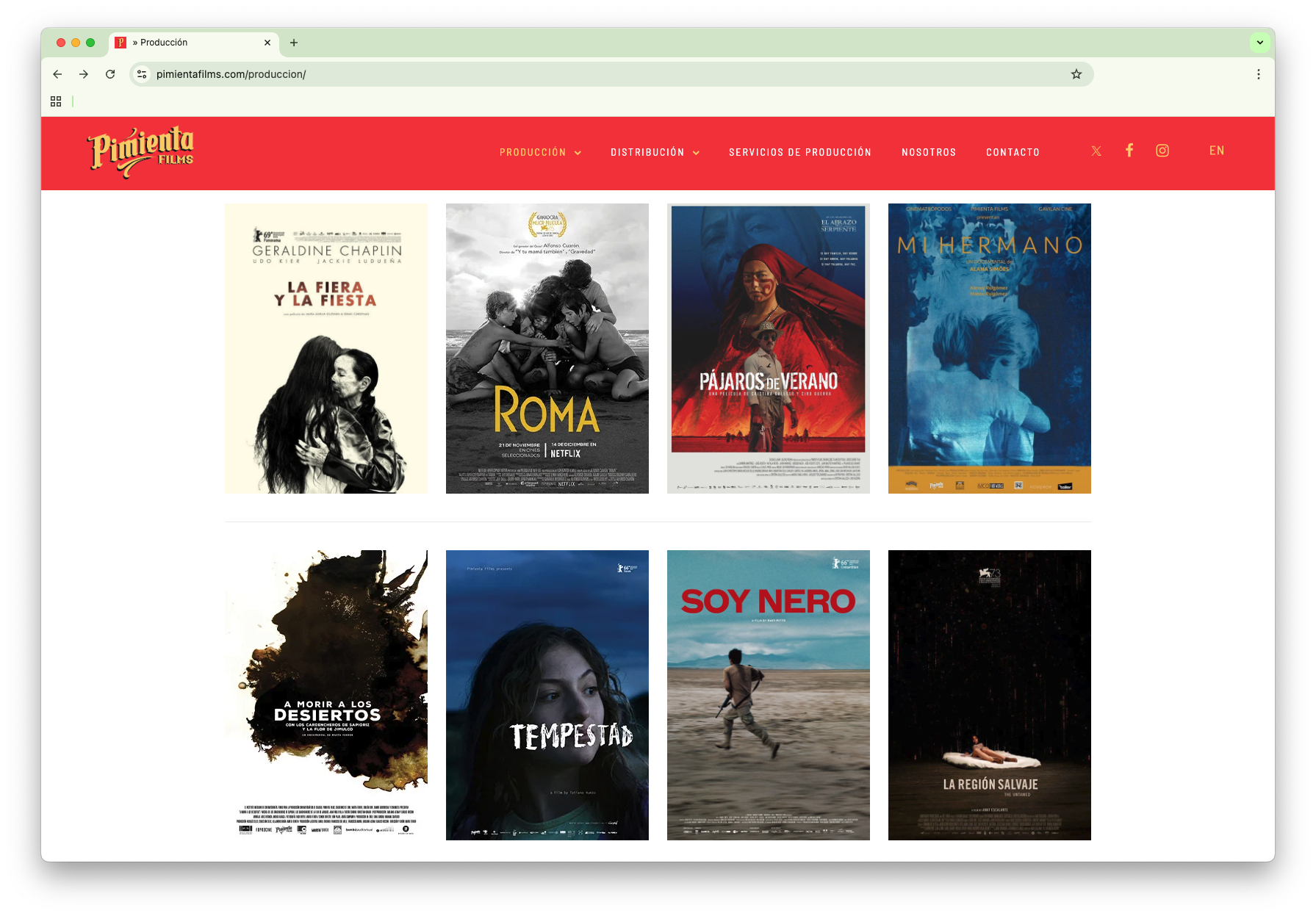The height and width of the screenshot is (916, 1316).
Task: Navigate to Contacto page
Action: point(1013,153)
